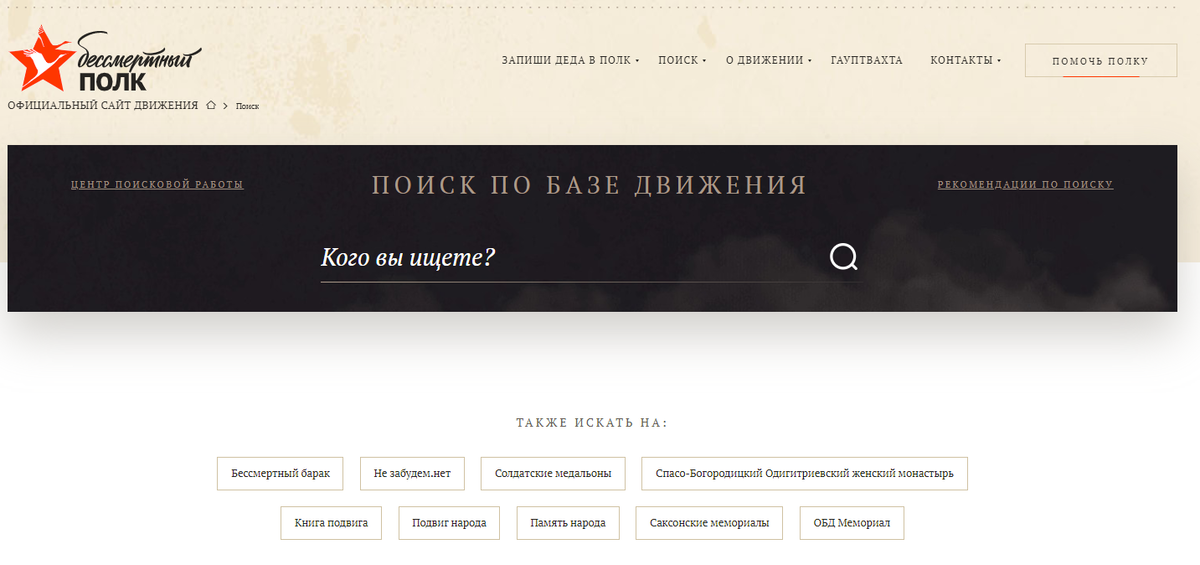This screenshot has height=565, width=1200.
Task: Click the ПОМОЧЬ ПОЛКУ button
Action: click(1100, 61)
